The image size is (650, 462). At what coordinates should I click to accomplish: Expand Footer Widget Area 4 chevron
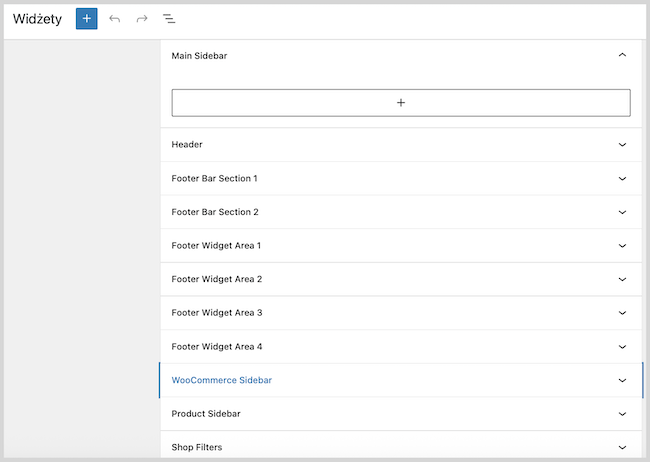622,347
